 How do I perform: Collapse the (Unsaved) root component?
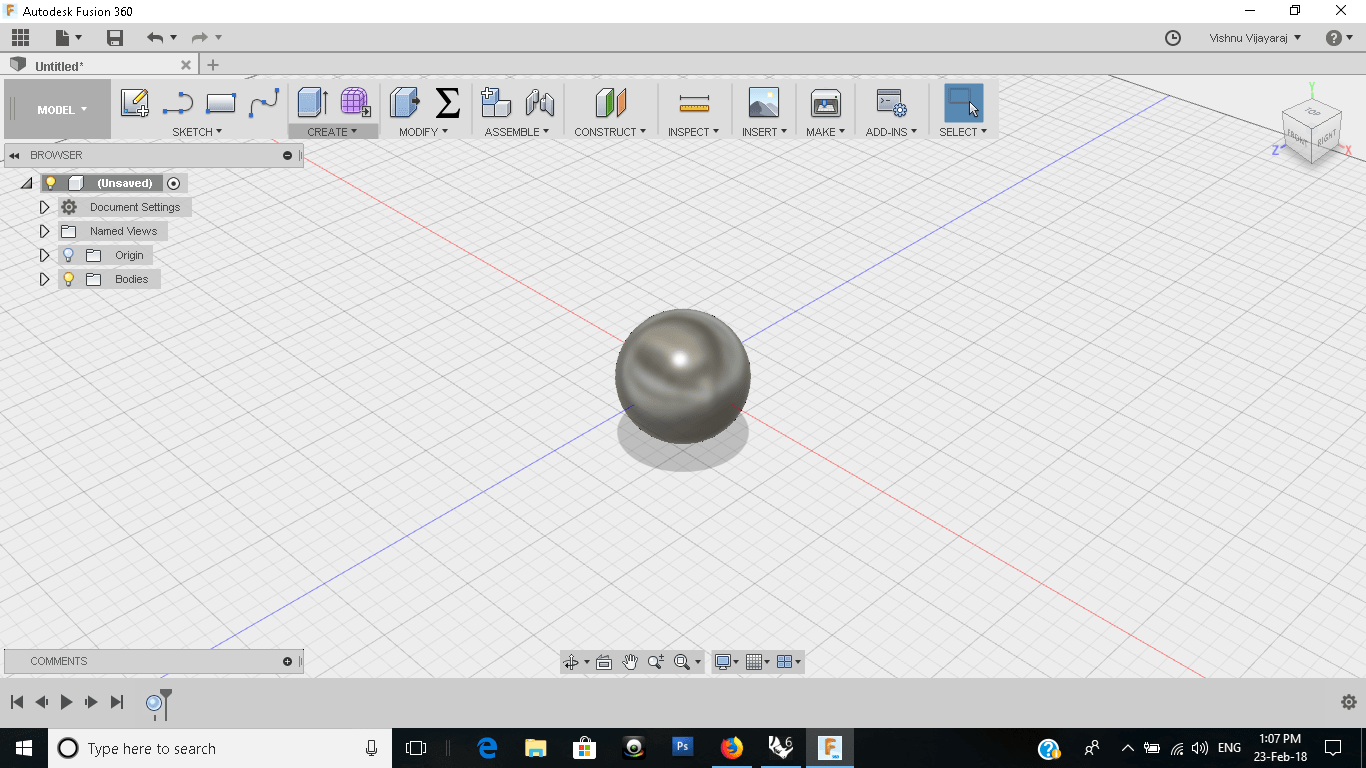[26, 184]
